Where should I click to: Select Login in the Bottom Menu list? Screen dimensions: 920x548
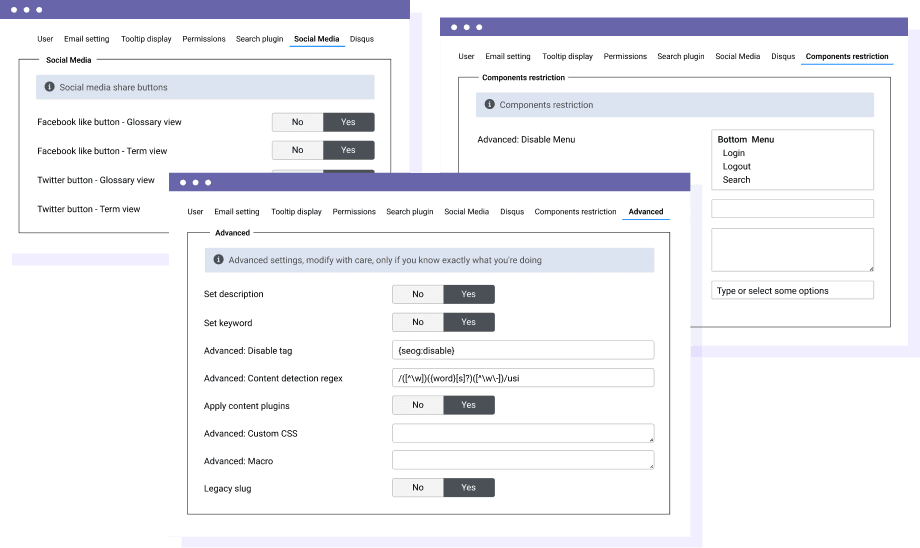(x=733, y=153)
